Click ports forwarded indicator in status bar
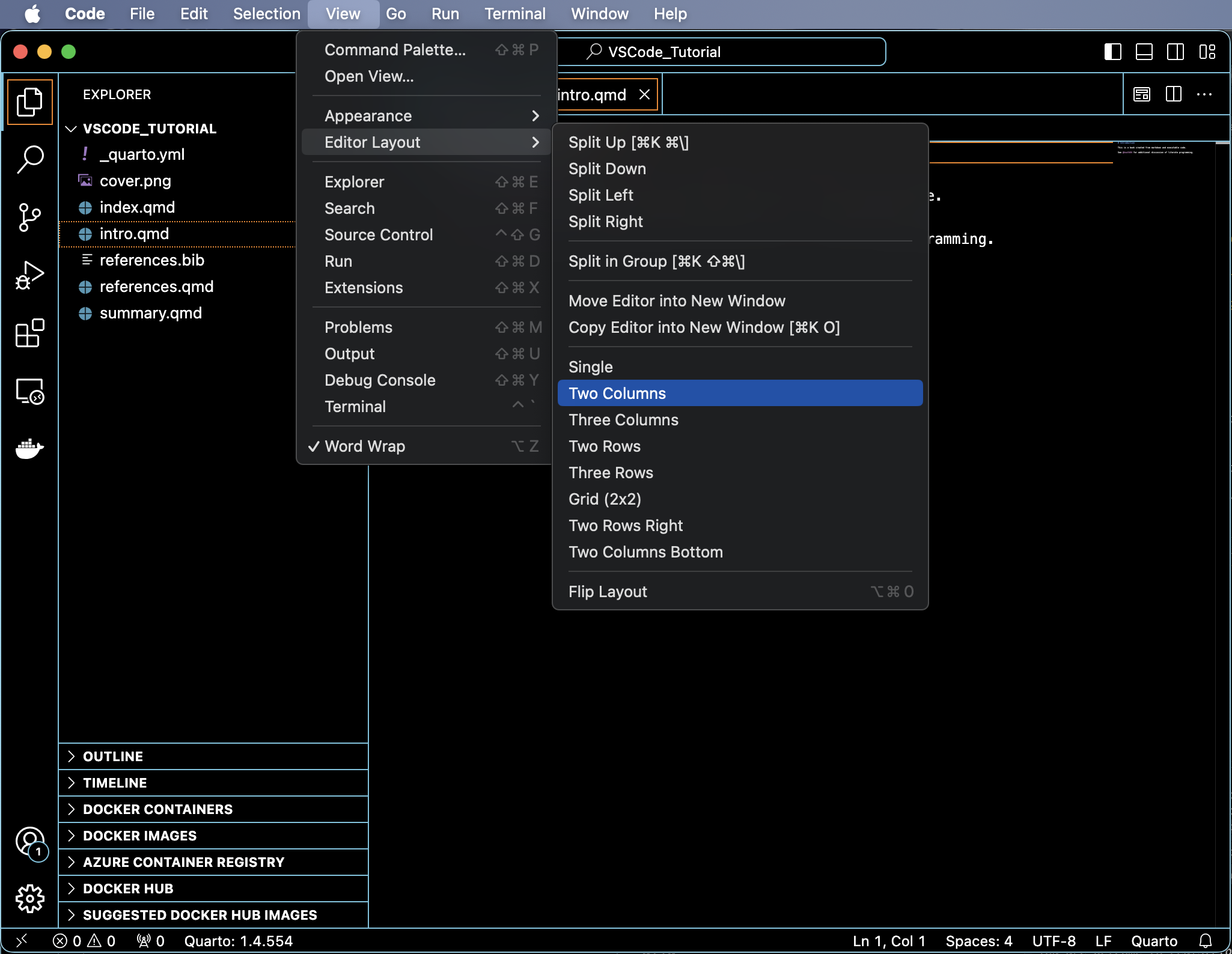Image resolution: width=1232 pixels, height=954 pixels. pos(150,941)
